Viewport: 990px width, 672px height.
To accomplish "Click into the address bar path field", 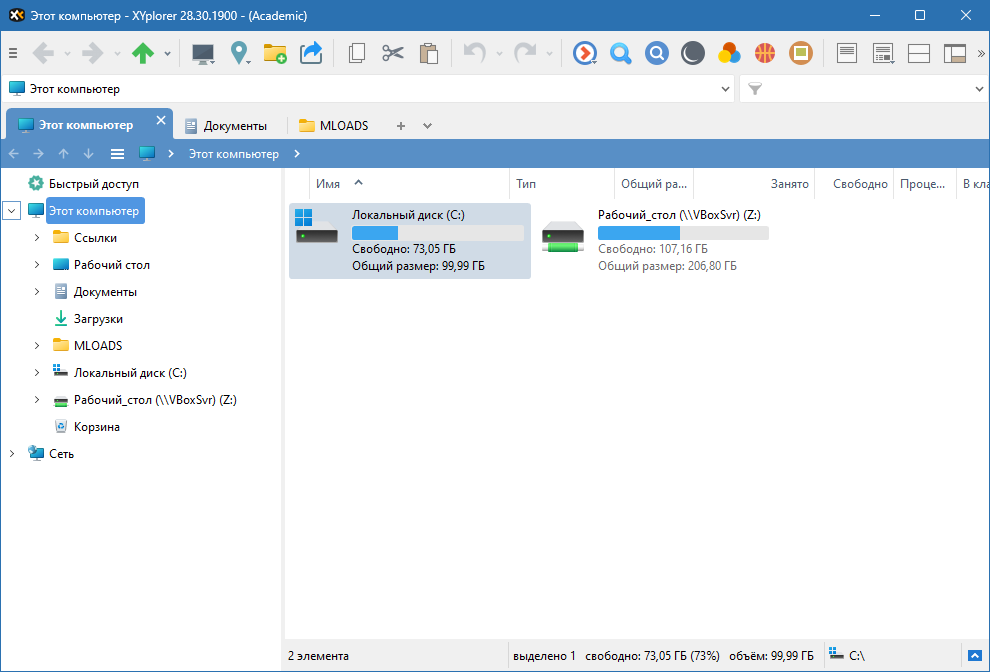I will point(369,89).
